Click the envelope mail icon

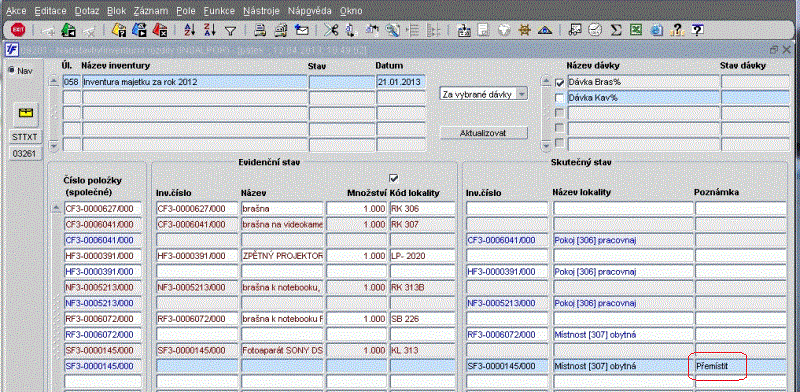pyautogui.click(x=302, y=30)
